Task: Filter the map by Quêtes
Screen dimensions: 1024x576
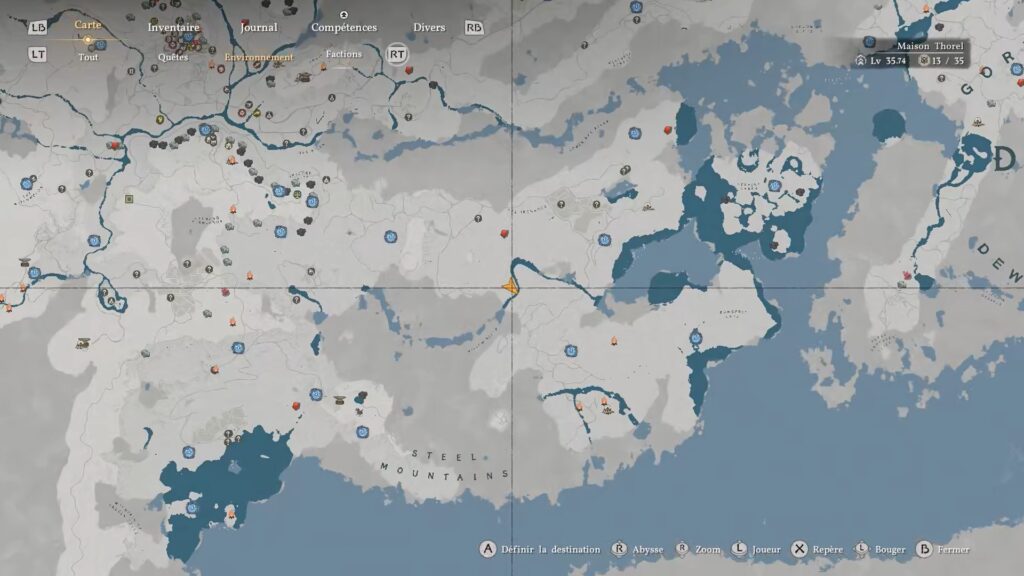Action: click(173, 57)
